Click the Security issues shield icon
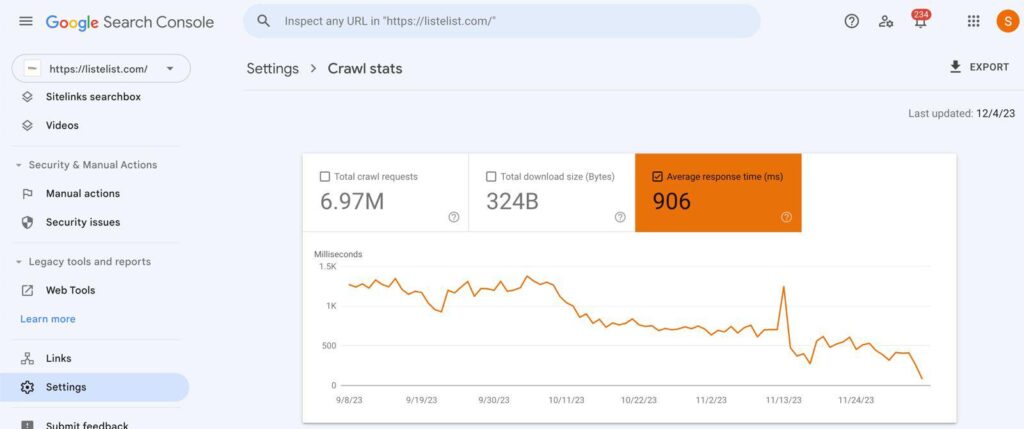This screenshot has width=1024, height=429. click(27, 222)
